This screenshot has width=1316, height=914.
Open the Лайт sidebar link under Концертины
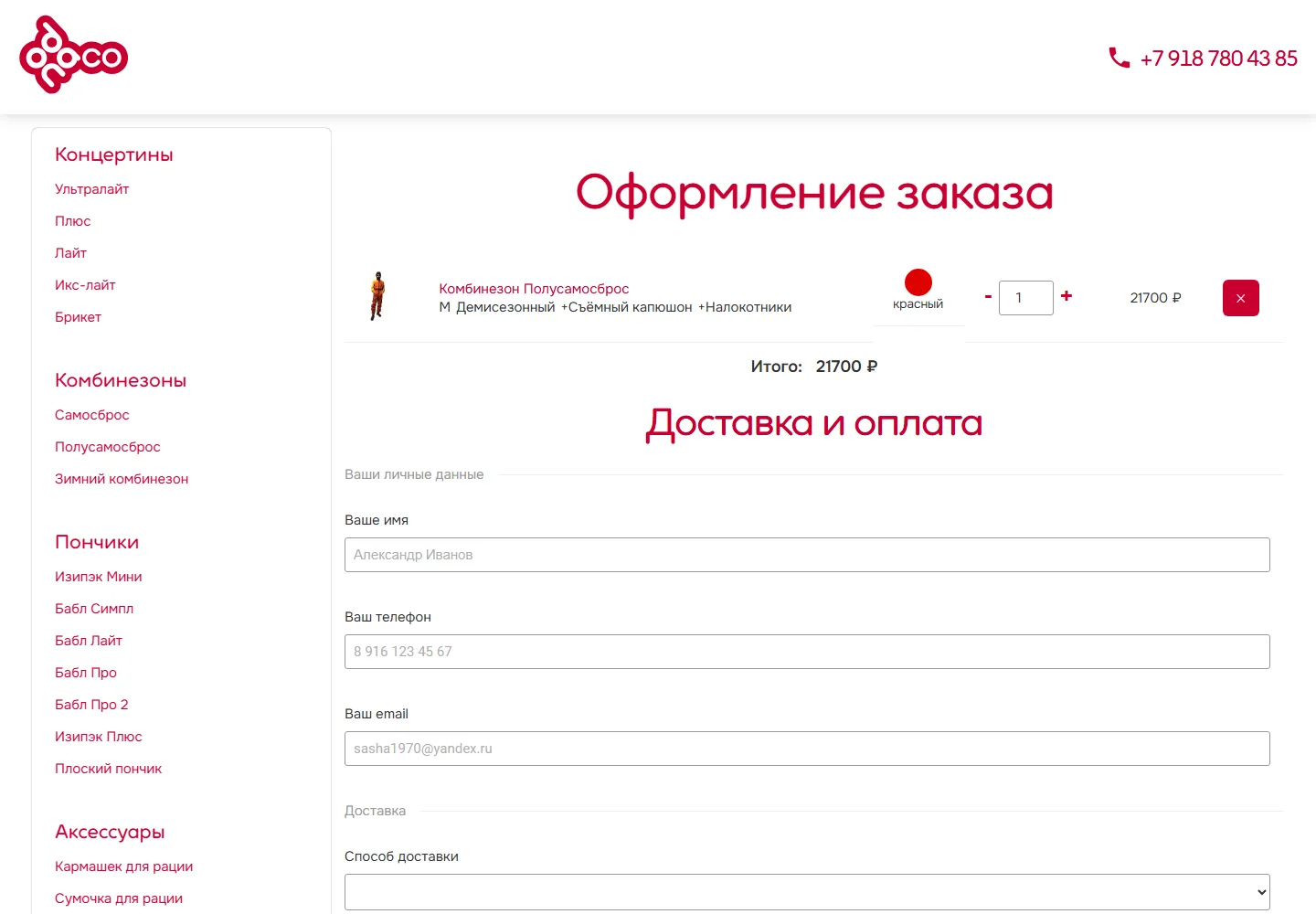pos(70,253)
